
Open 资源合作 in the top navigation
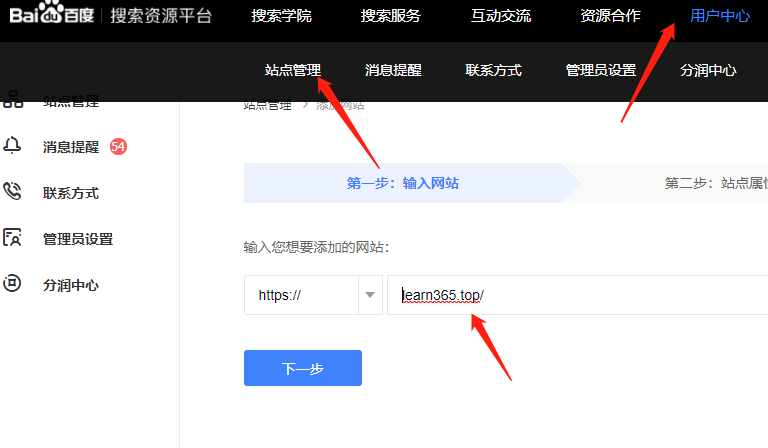(610, 16)
